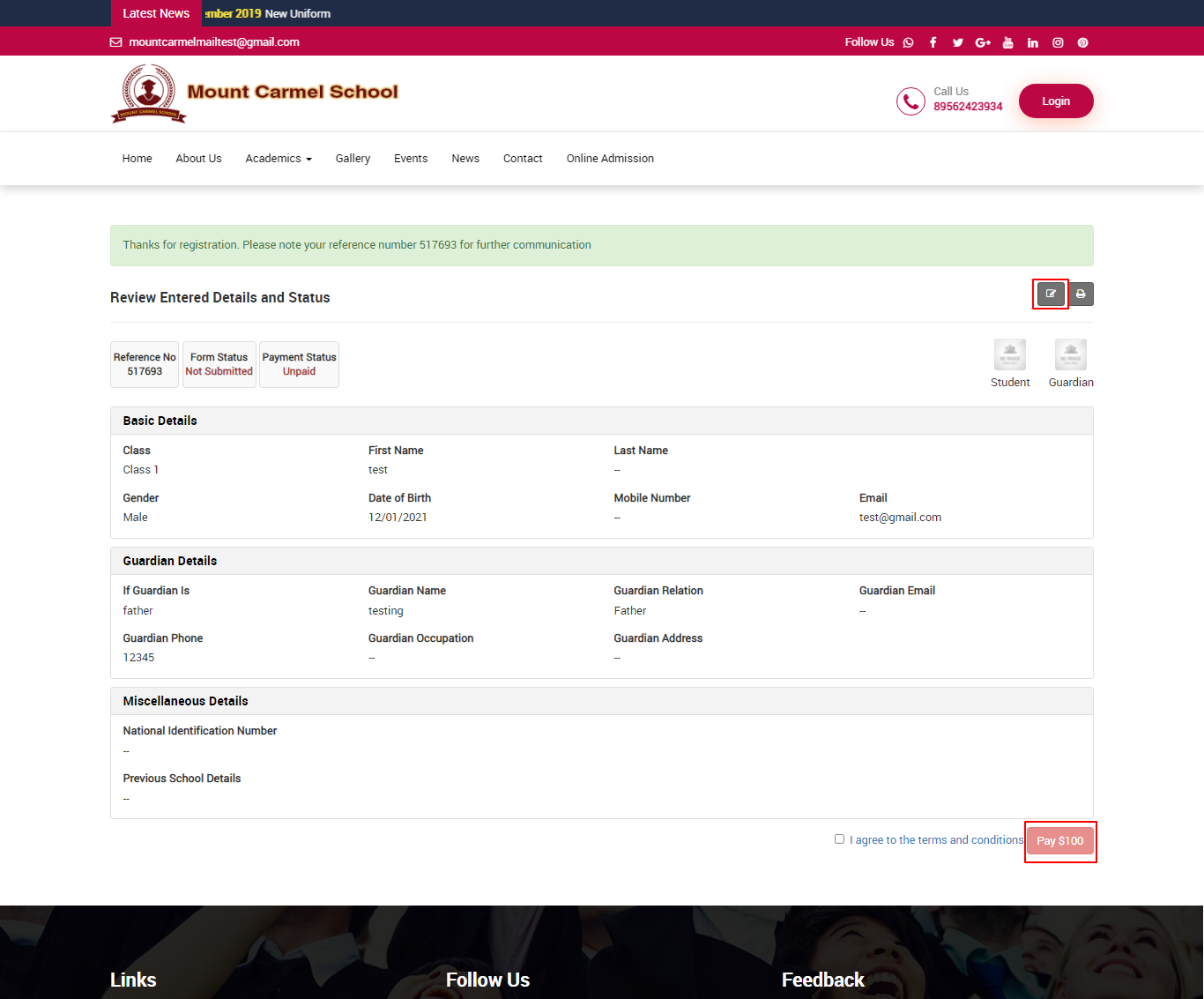1204x999 pixels.
Task: Click the Guardian photo thumbnail
Action: pos(1070,355)
